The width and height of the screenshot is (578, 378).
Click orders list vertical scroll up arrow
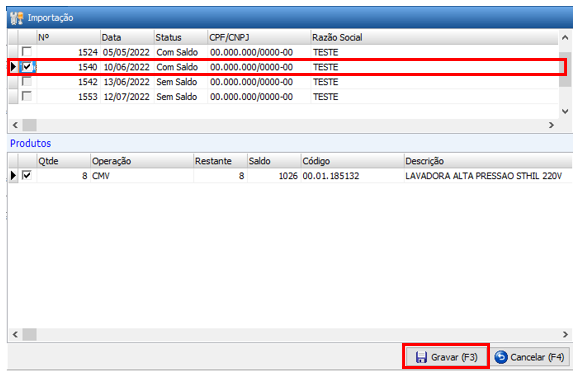coord(565,37)
